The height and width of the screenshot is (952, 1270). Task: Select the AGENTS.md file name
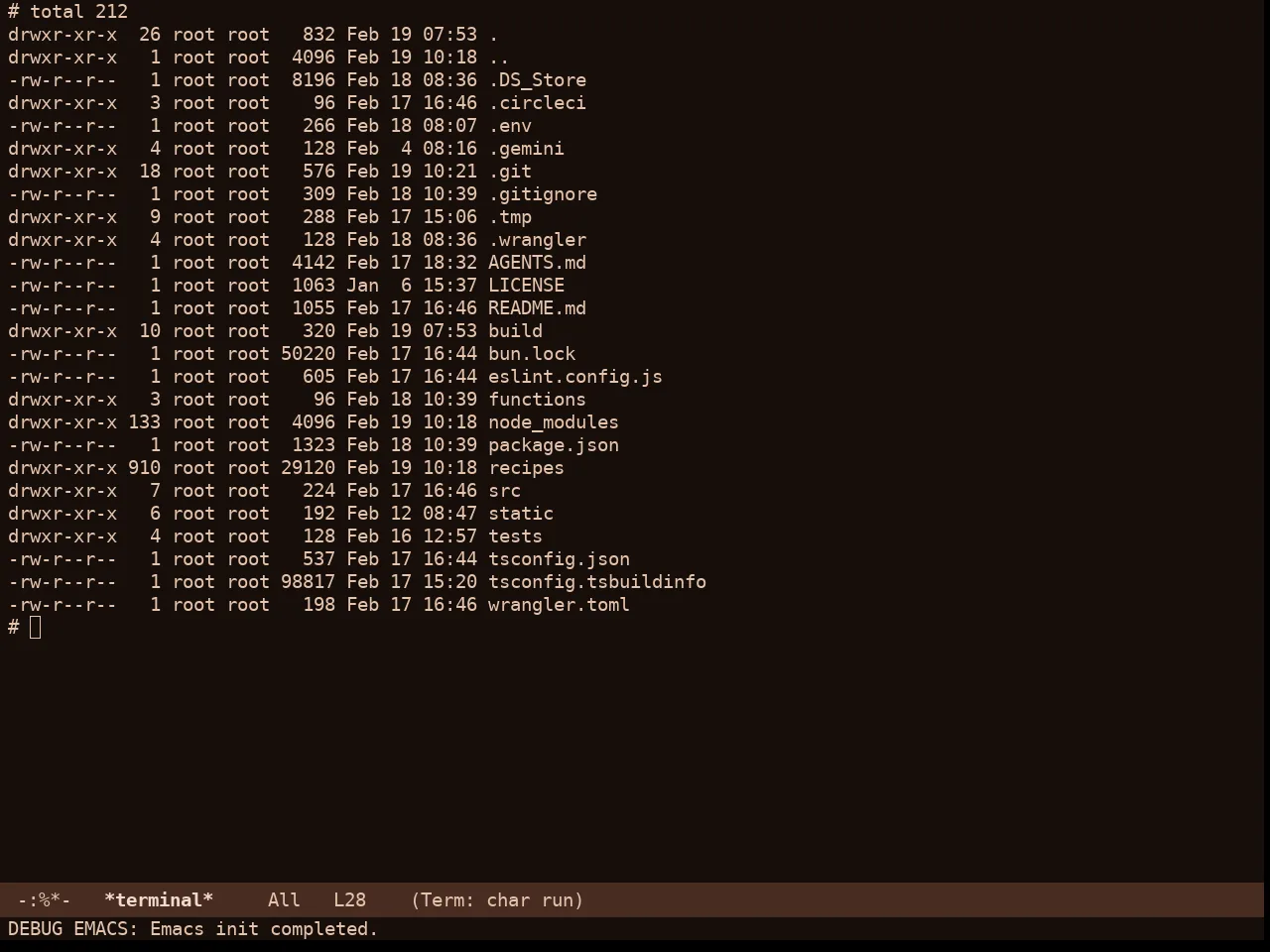537,263
